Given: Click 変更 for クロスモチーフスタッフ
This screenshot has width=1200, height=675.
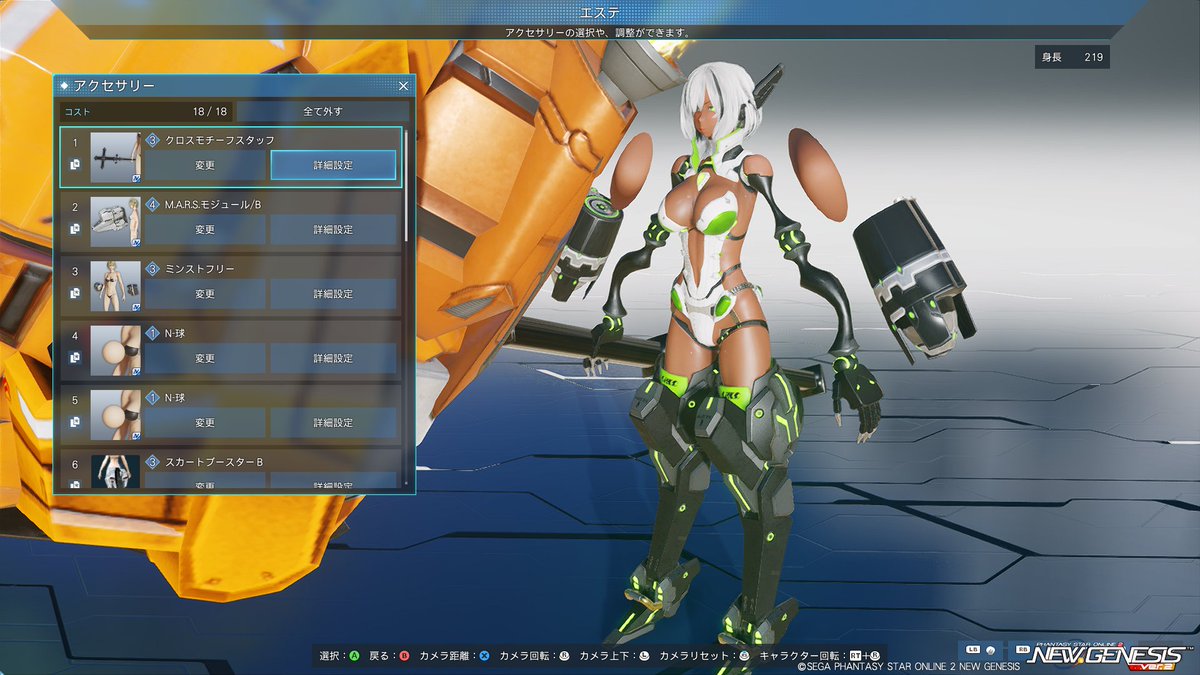Looking at the screenshot, I should point(205,165).
